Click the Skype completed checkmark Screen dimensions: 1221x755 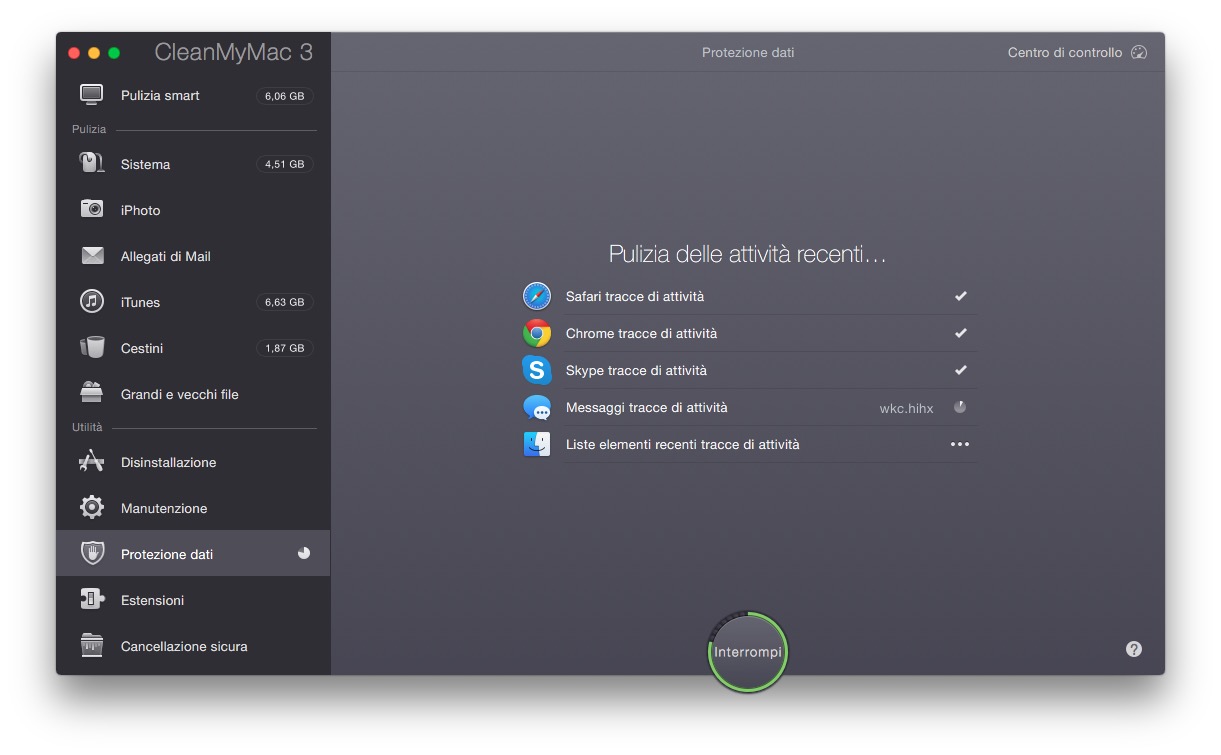click(x=961, y=370)
